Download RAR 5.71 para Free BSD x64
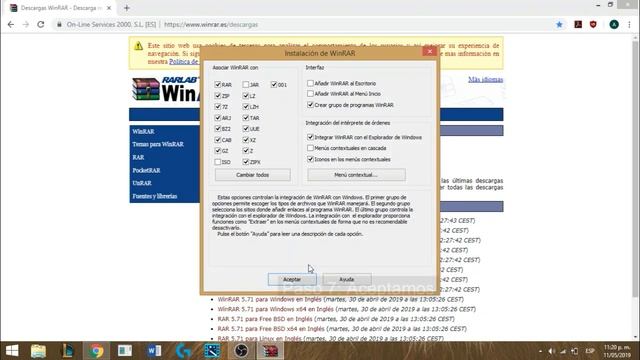The image size is (640, 360). [271, 329]
